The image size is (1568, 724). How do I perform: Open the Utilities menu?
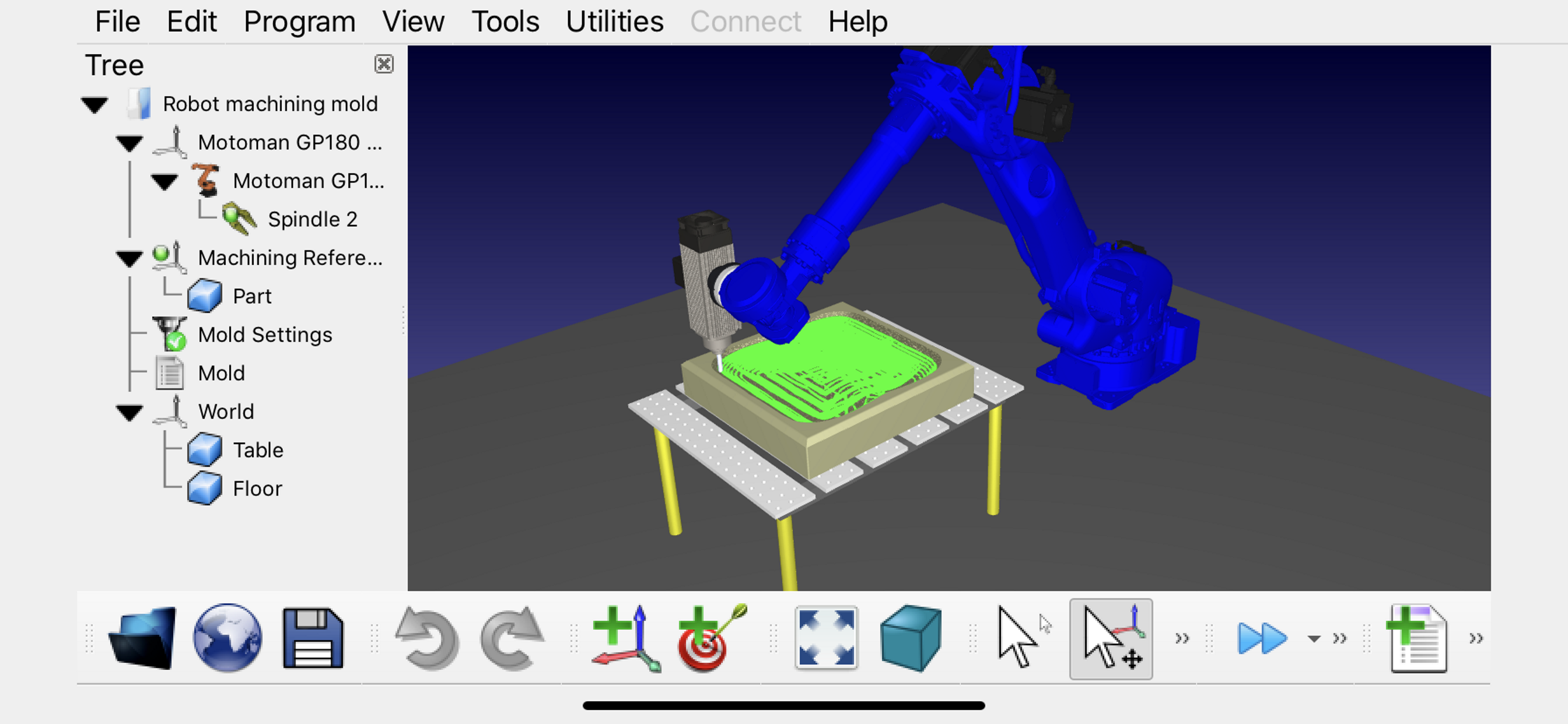point(614,22)
